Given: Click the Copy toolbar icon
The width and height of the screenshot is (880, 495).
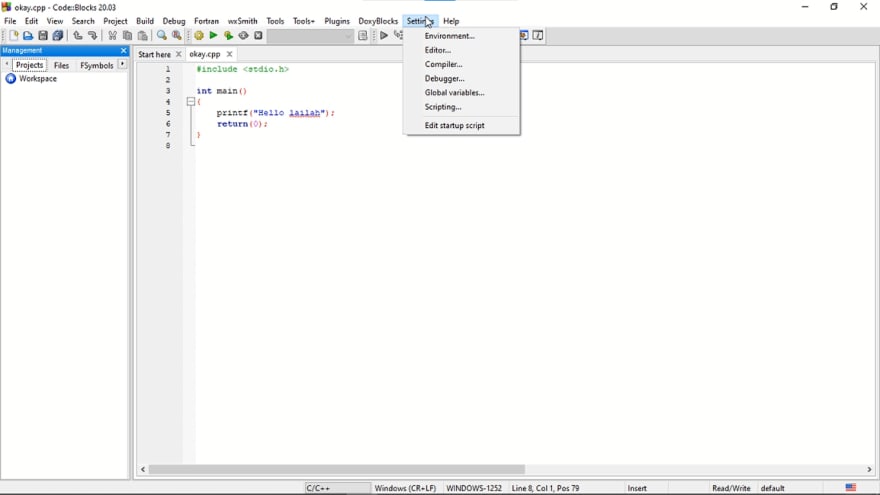Looking at the screenshot, I should 127,36.
